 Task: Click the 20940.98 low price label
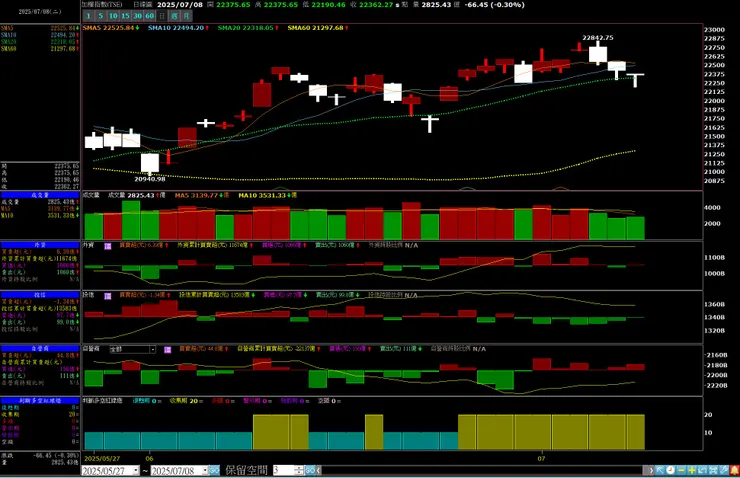click(150, 179)
